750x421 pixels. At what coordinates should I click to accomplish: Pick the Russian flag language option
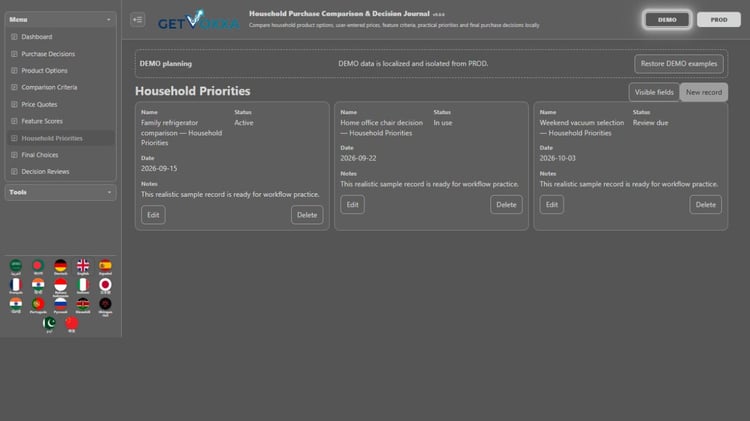[60, 305]
